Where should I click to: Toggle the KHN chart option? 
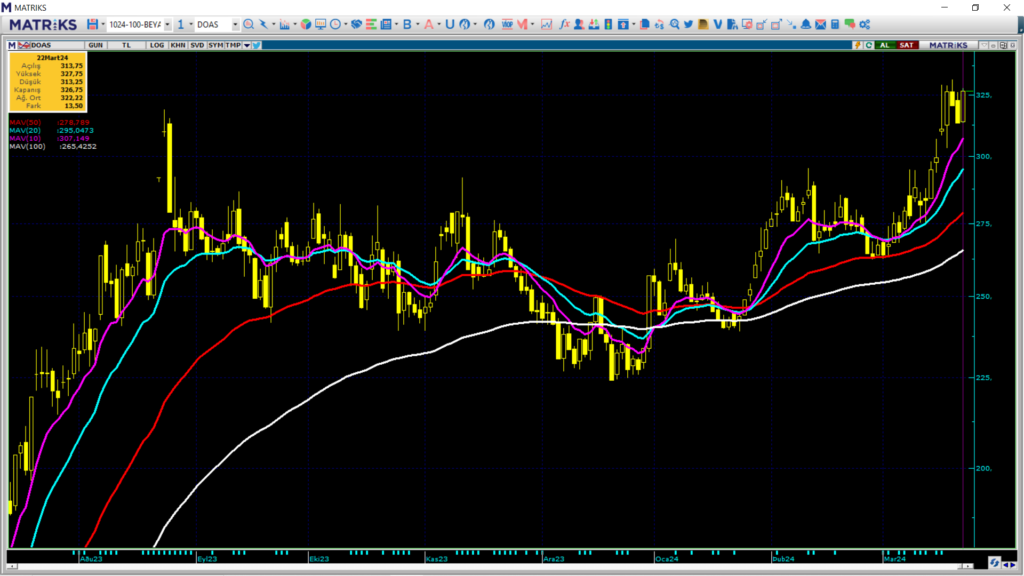pos(177,45)
